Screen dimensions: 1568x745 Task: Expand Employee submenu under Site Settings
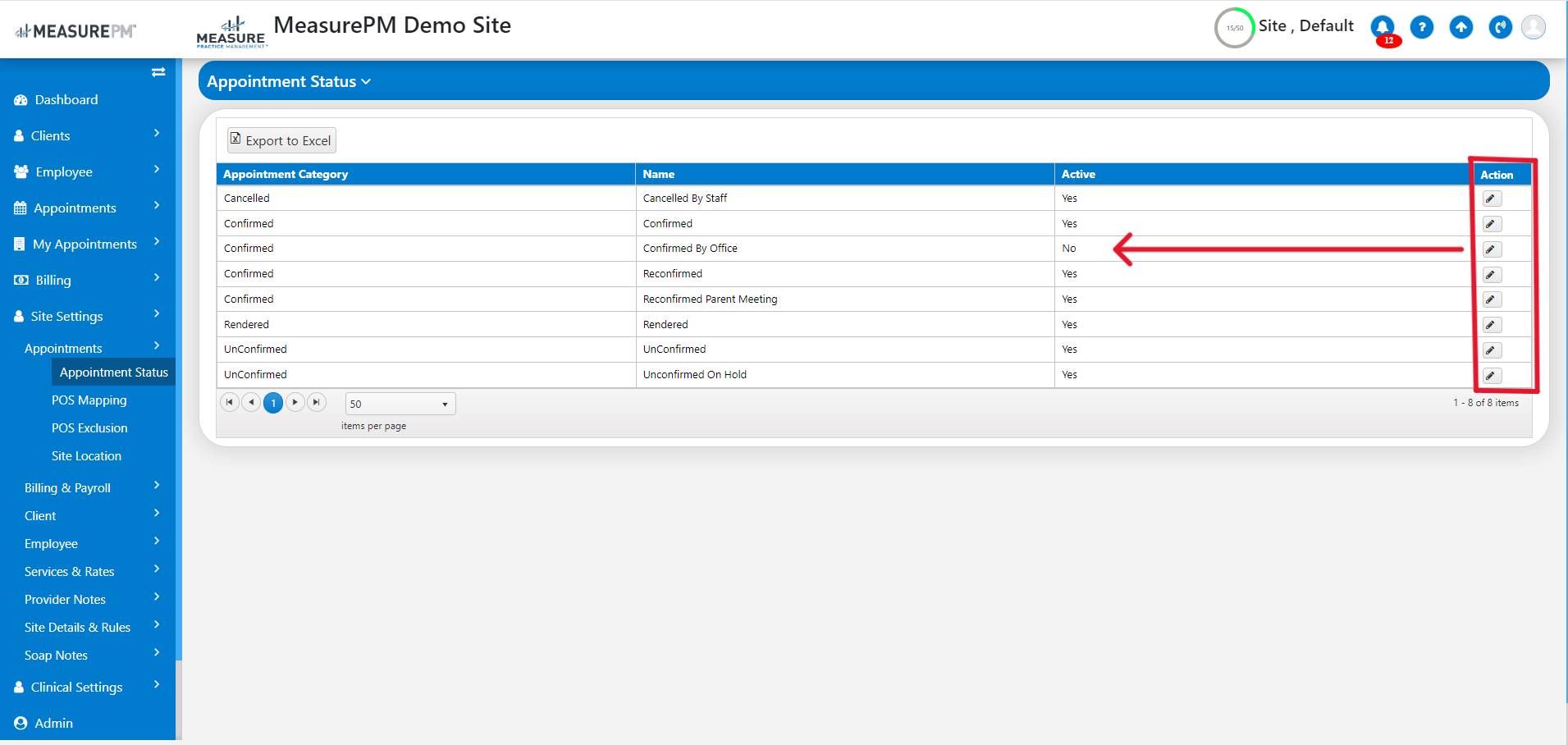pyautogui.click(x=88, y=543)
